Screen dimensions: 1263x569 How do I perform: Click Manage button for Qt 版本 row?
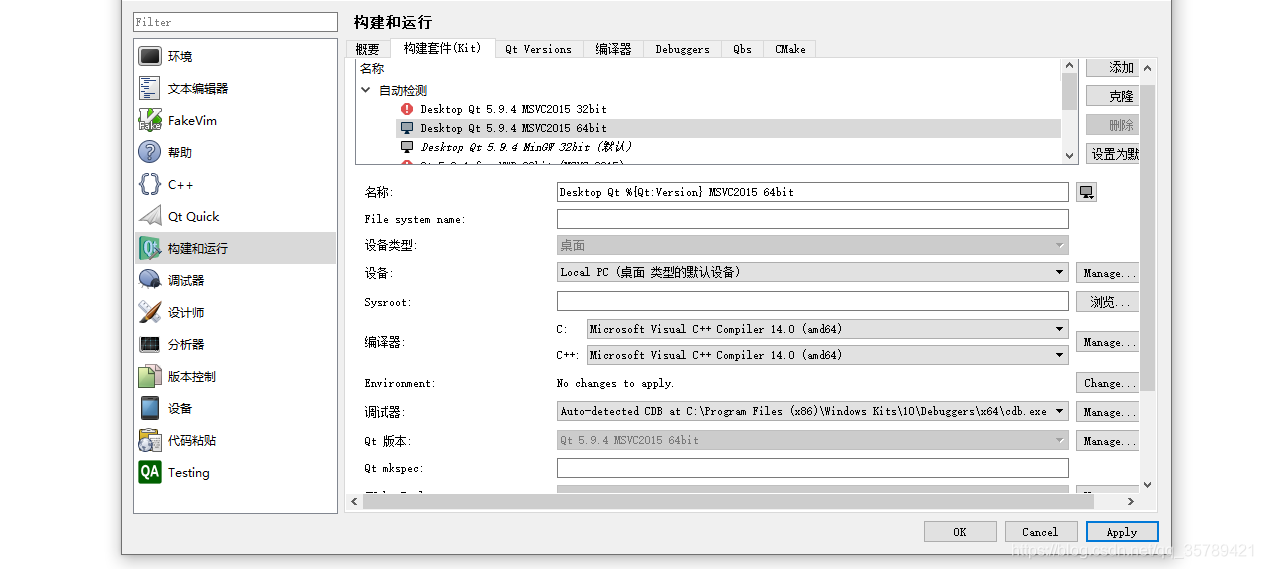(x=1108, y=441)
